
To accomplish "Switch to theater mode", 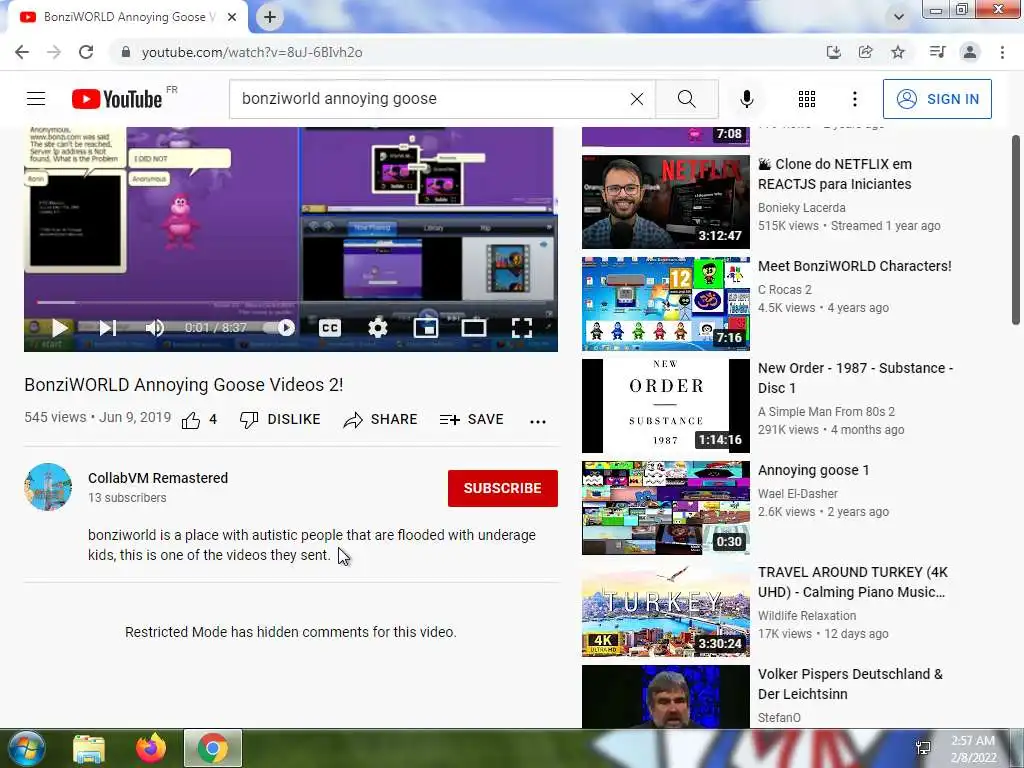I will [x=473, y=328].
